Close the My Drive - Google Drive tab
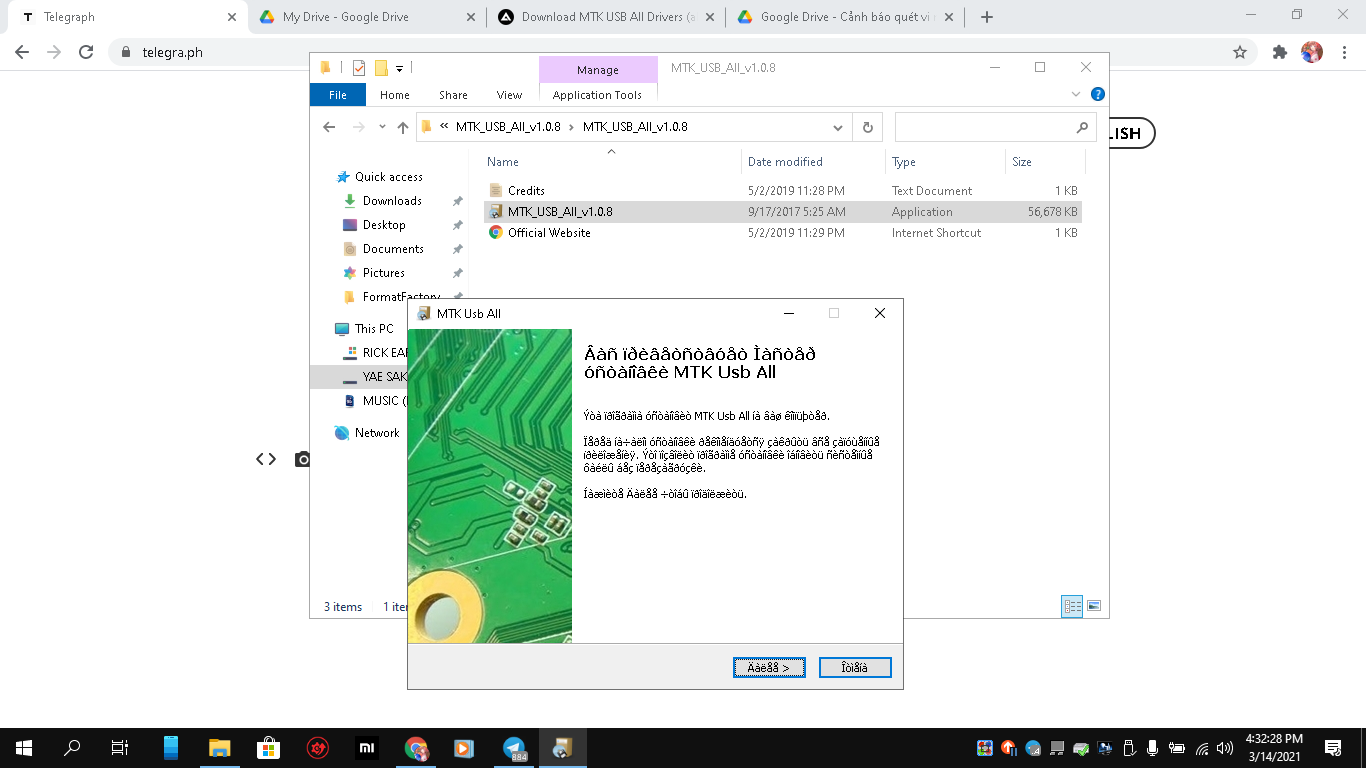This screenshot has width=1366, height=768. point(471,17)
